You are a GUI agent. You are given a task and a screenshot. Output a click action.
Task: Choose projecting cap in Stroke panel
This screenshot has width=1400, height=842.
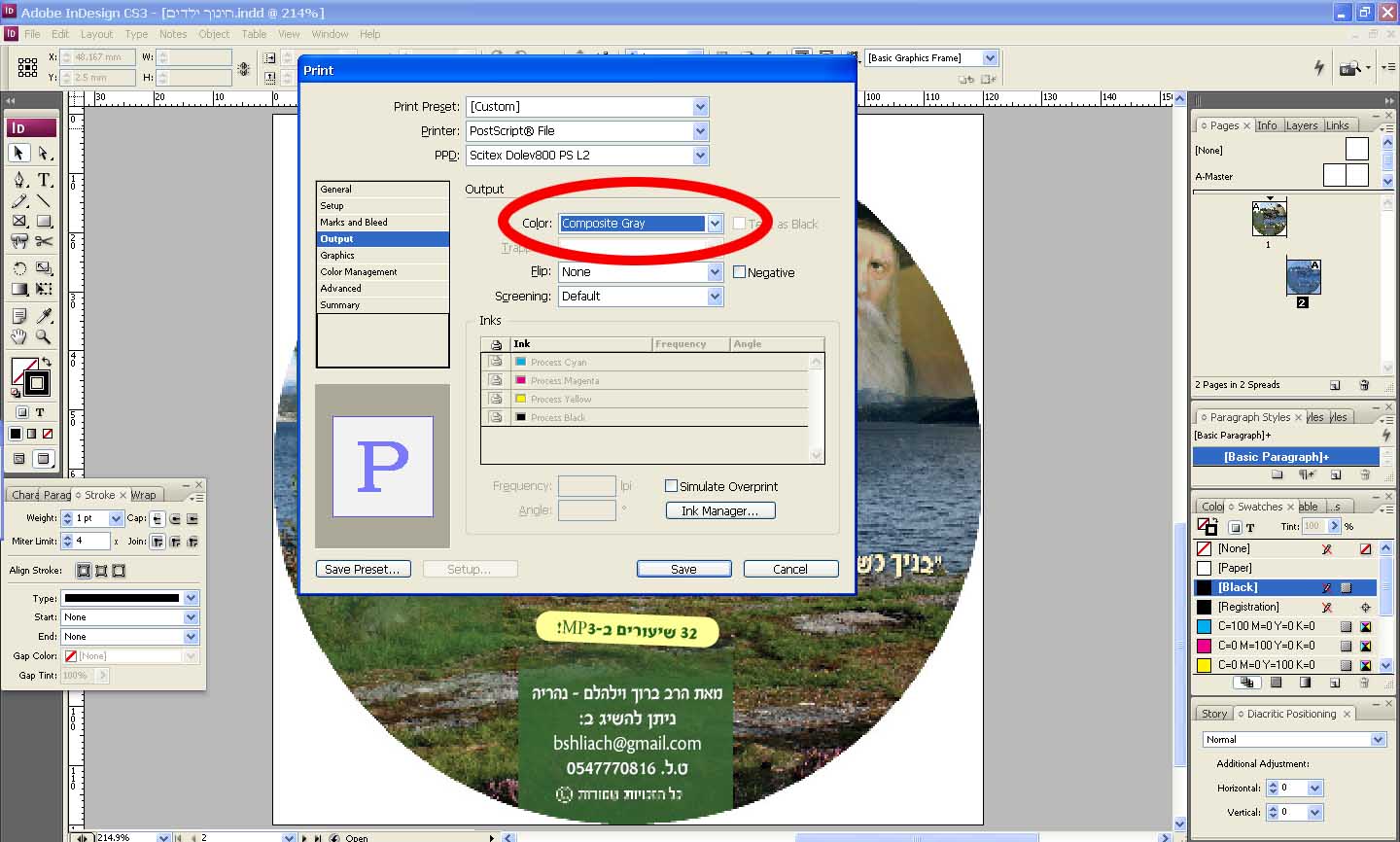[192, 518]
